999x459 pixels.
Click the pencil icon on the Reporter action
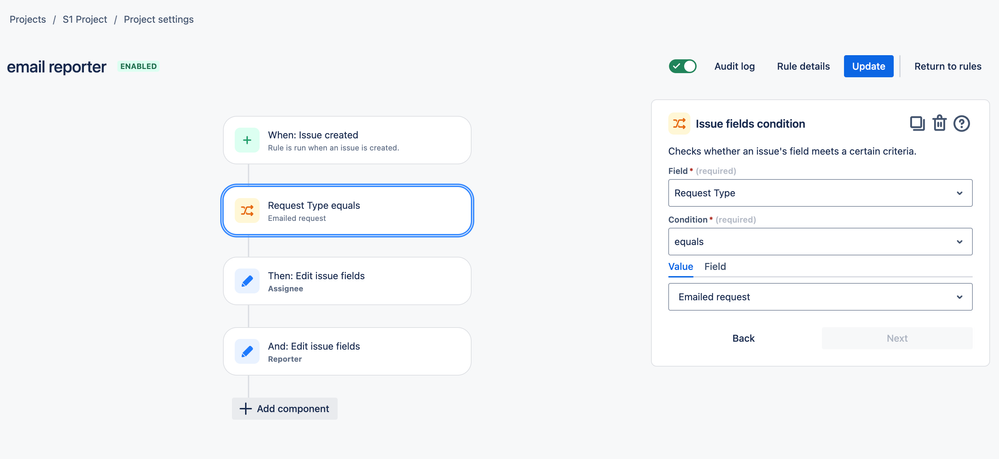click(x=247, y=351)
